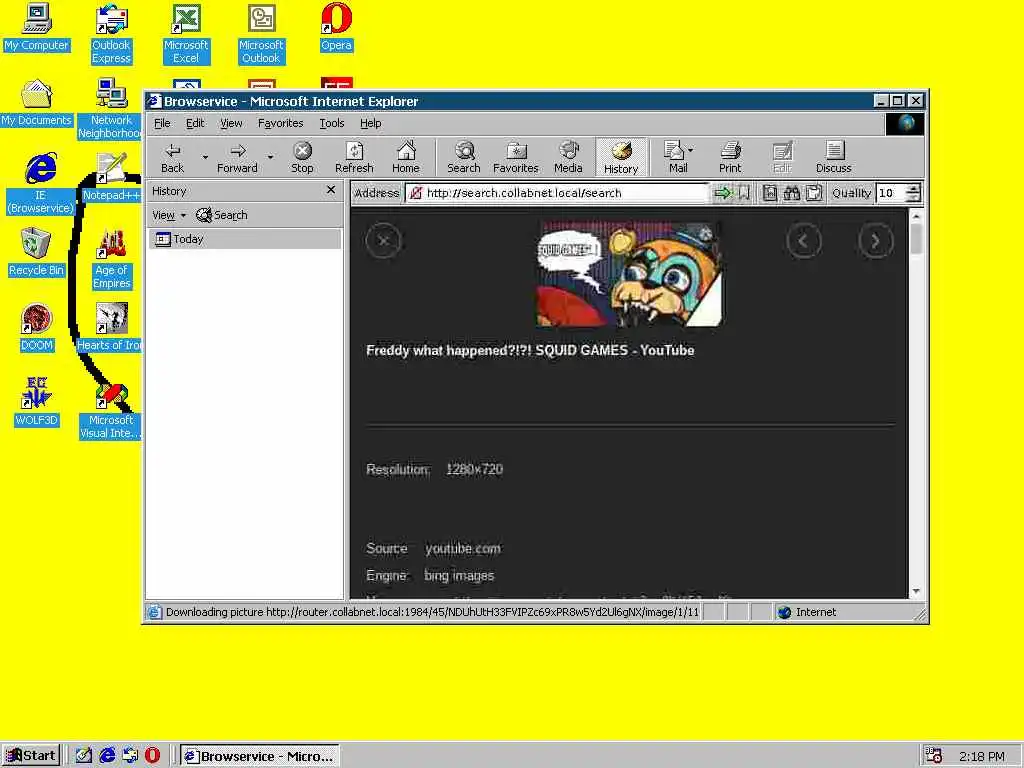Click the Discuss toolbar button

click(x=833, y=157)
